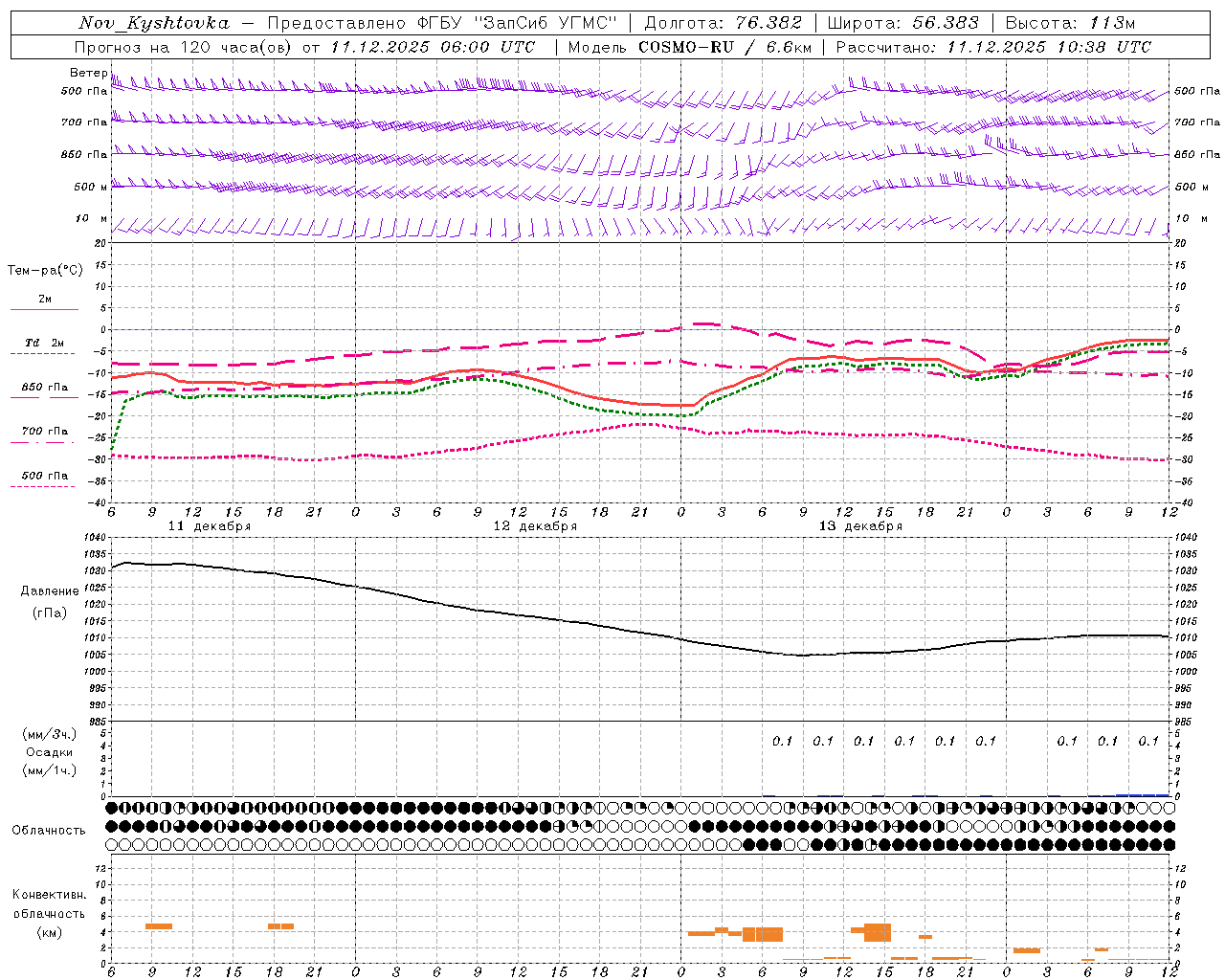Click the 'Облачность' cloud cover label
The height and width of the screenshot is (980, 1225).
pos(49,831)
